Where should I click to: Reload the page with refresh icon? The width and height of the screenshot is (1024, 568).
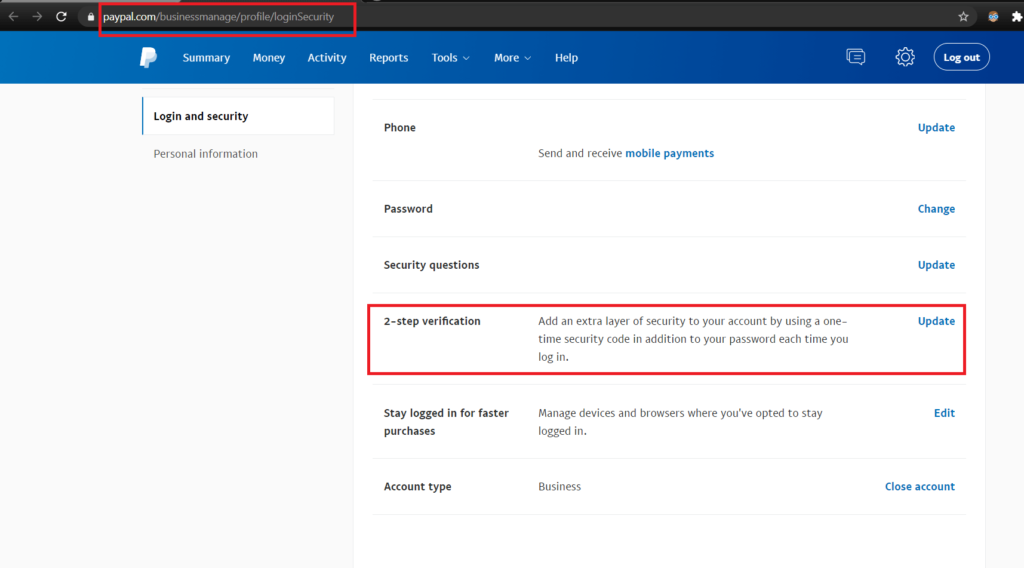coord(61,17)
